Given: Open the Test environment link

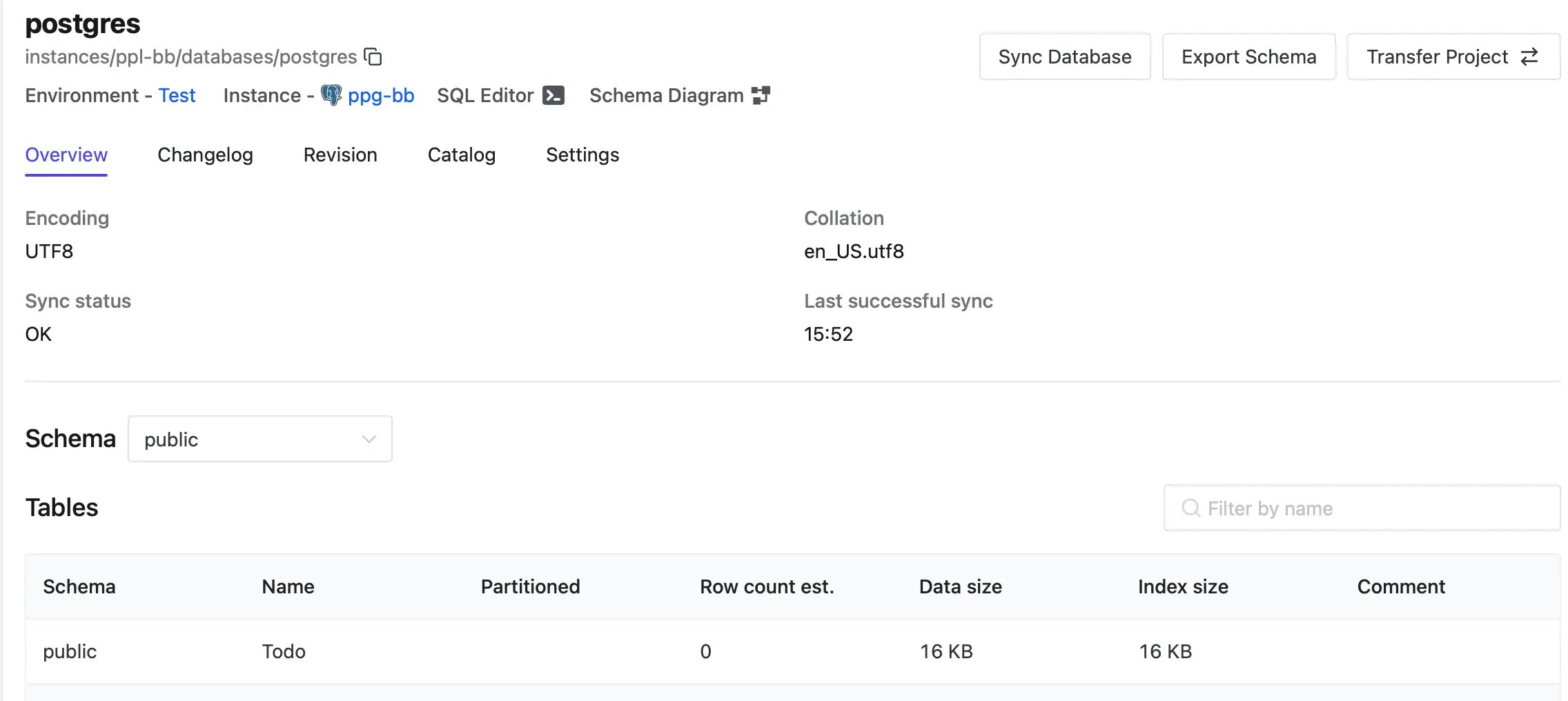Looking at the screenshot, I should [177, 95].
